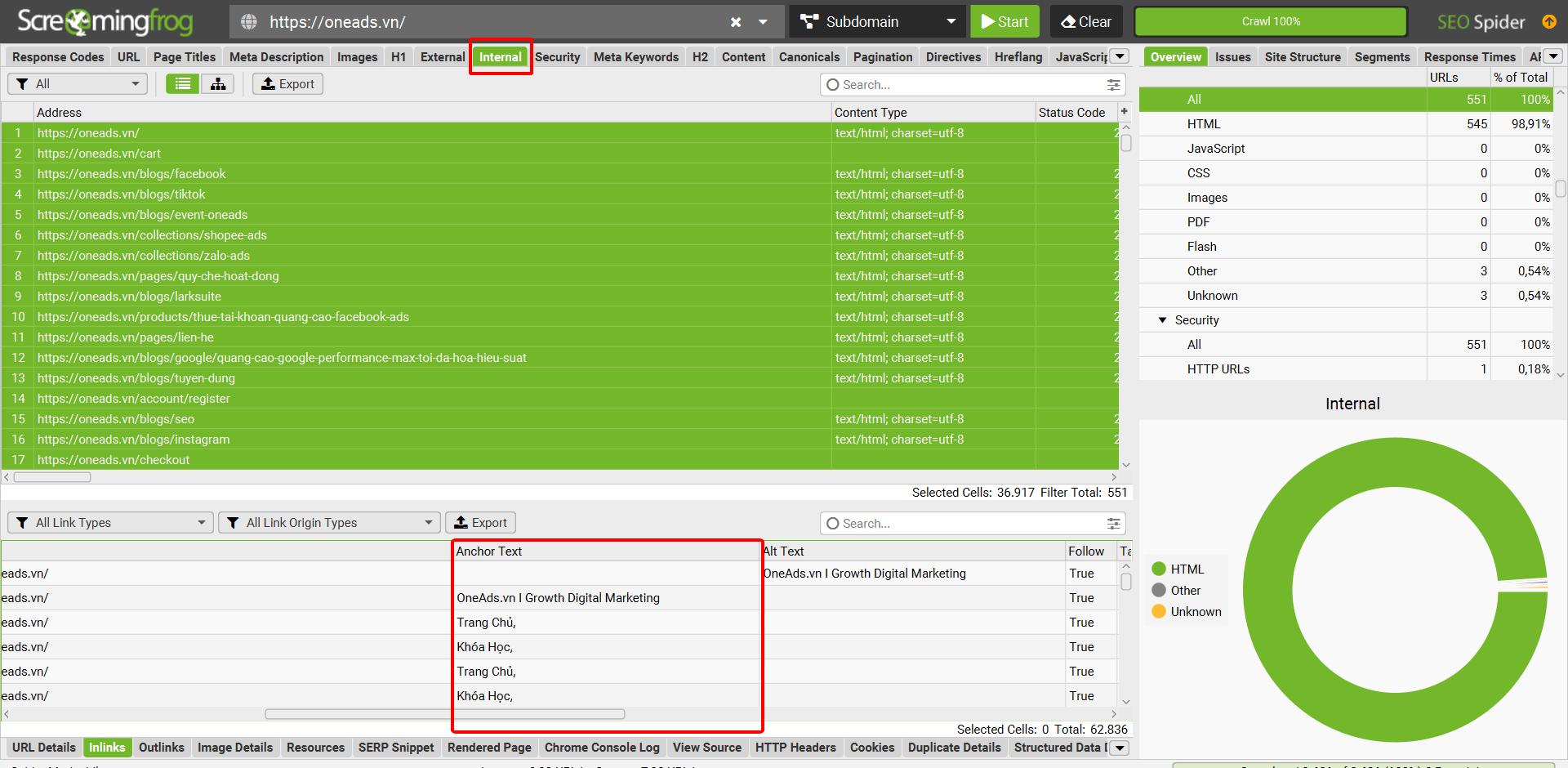Click the globe icon in URL bar
The height and width of the screenshot is (768, 1568).
(250, 22)
